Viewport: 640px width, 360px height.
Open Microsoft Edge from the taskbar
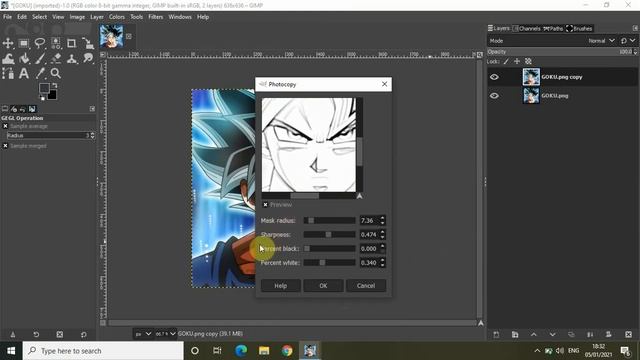tap(241, 351)
